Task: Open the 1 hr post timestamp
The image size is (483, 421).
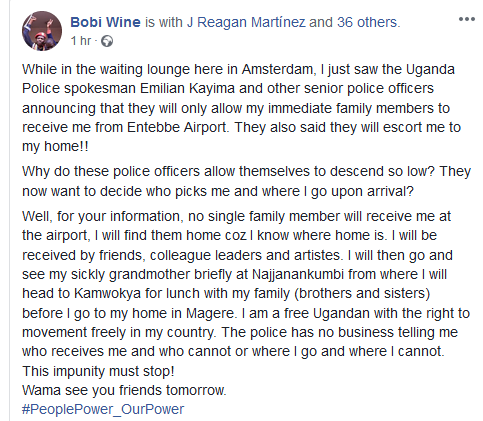Action: coord(80,41)
